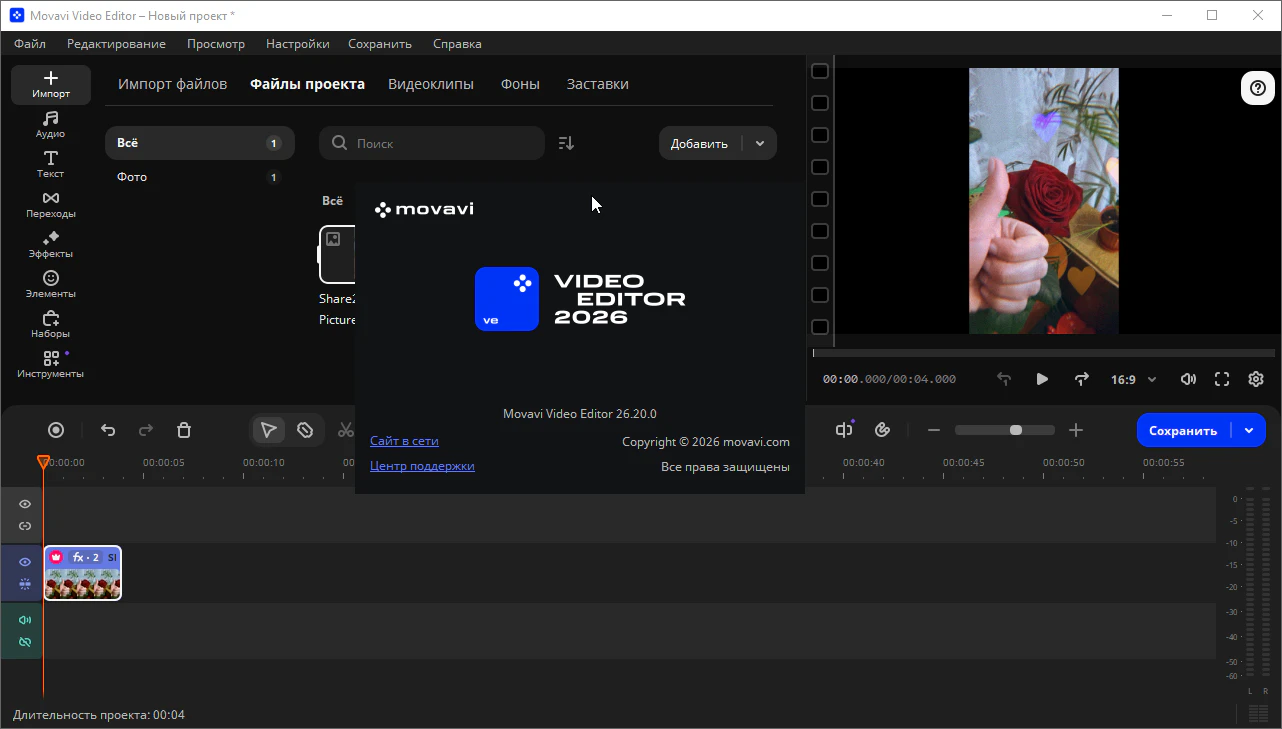Select the clip on the video track

(82, 573)
